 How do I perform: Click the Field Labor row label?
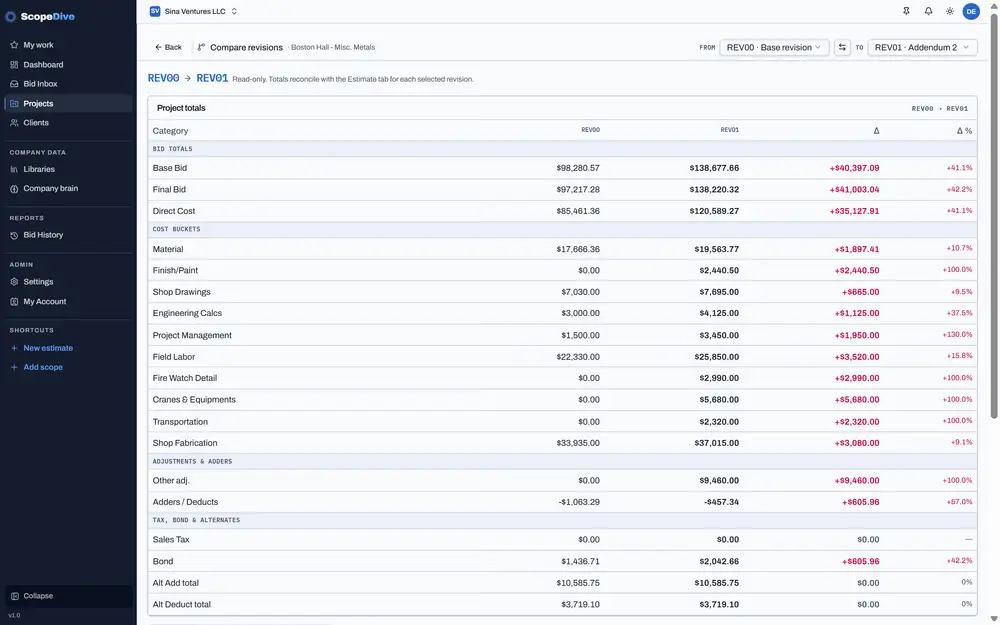(x=173, y=357)
